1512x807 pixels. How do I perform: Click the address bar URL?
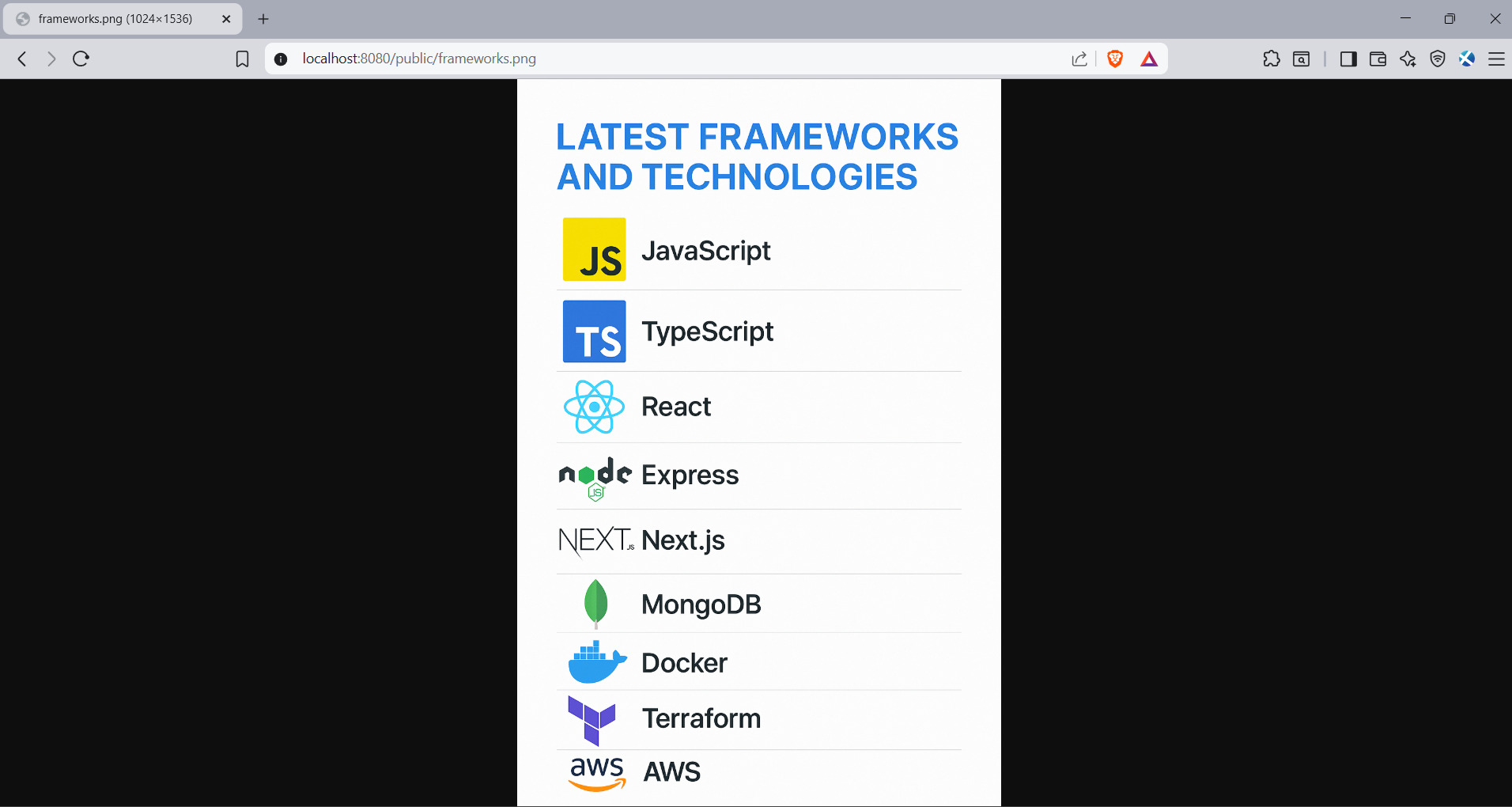[419, 59]
